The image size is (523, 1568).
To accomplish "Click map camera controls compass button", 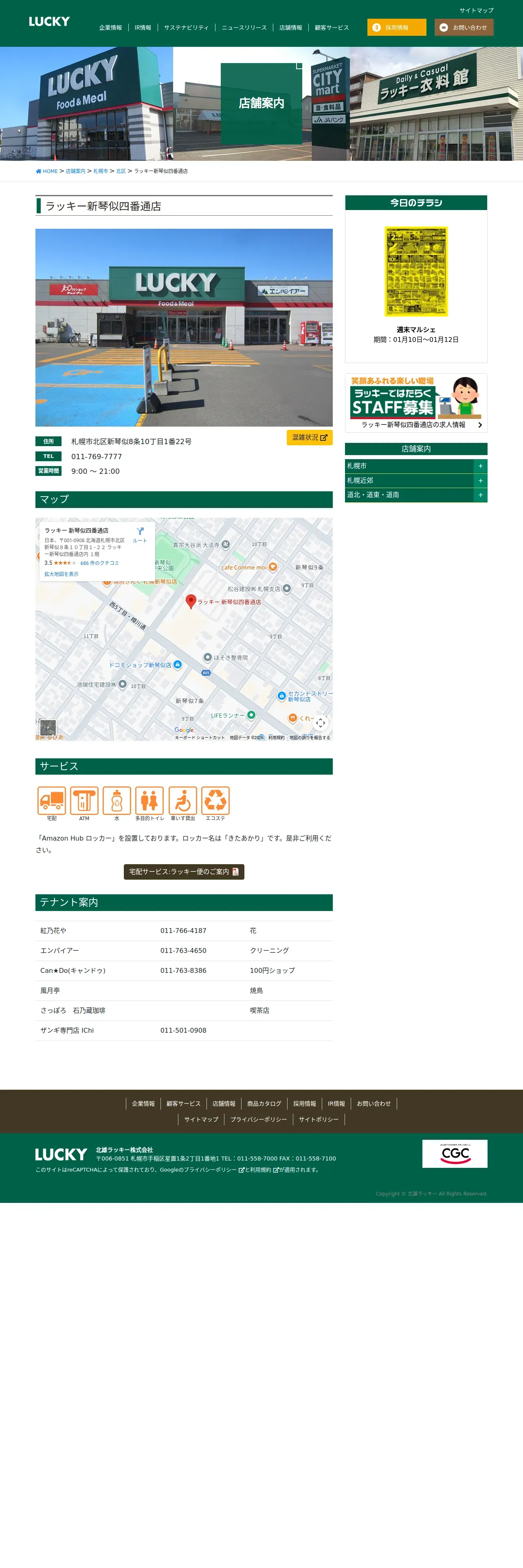I will [320, 723].
